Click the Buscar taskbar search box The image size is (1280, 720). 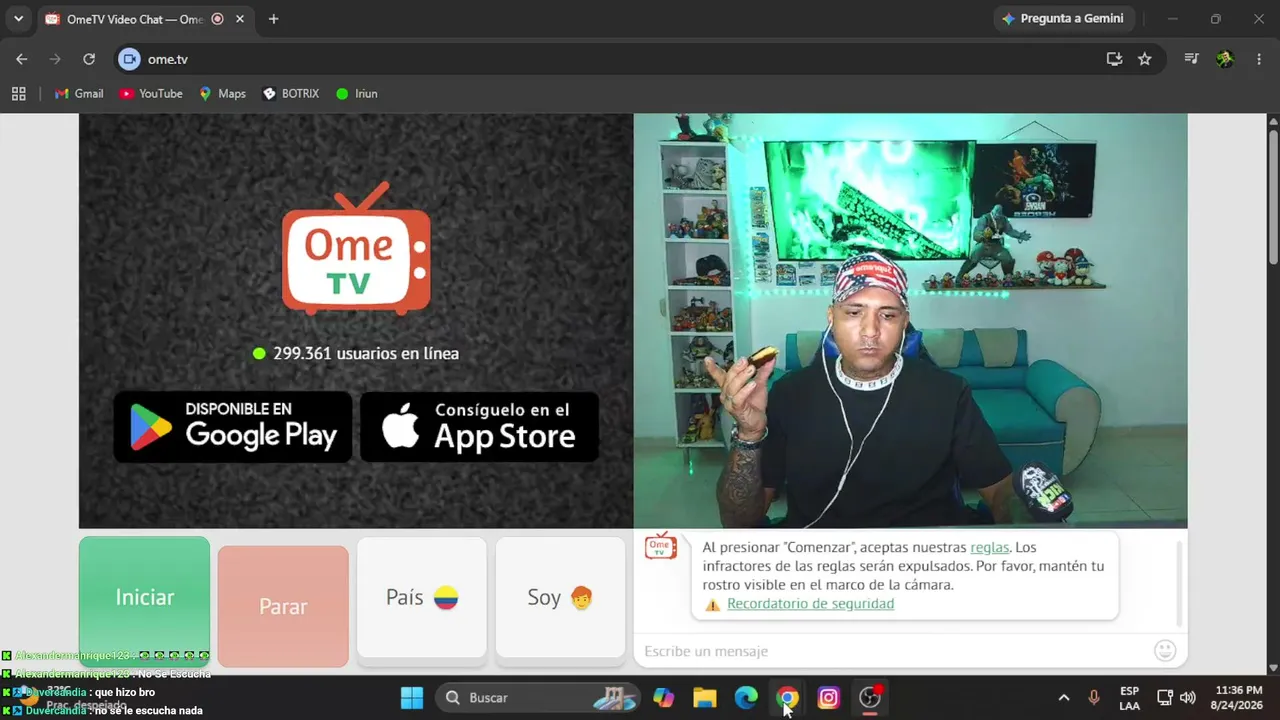540,698
